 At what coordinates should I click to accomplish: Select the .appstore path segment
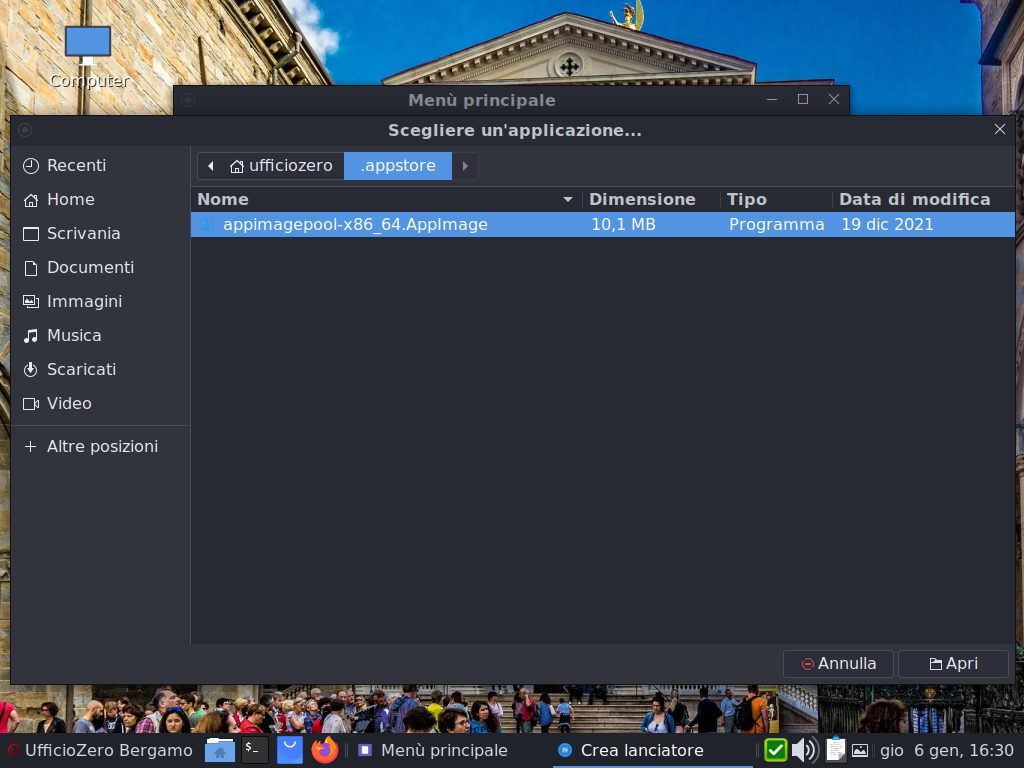coord(398,166)
